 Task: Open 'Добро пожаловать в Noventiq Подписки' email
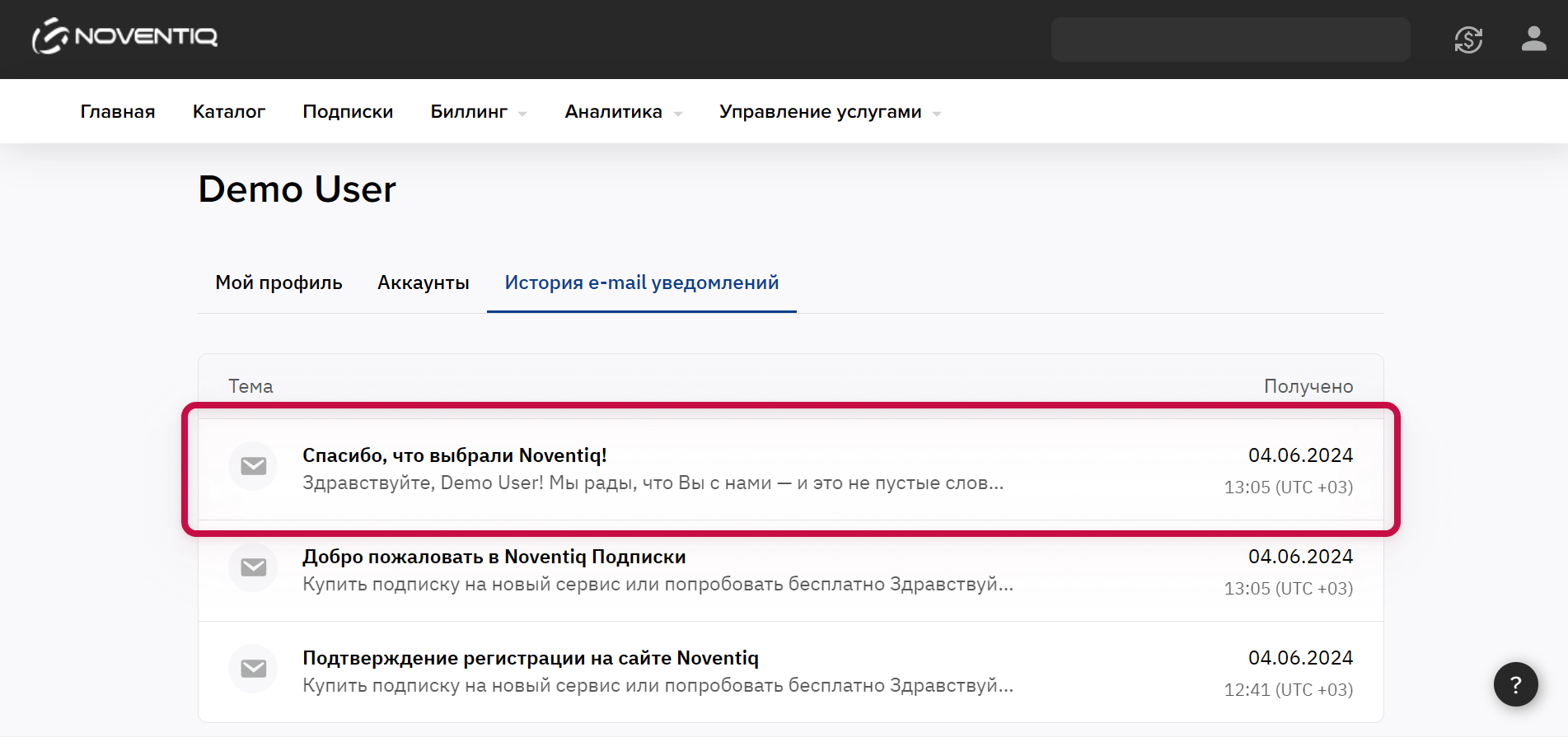494,557
